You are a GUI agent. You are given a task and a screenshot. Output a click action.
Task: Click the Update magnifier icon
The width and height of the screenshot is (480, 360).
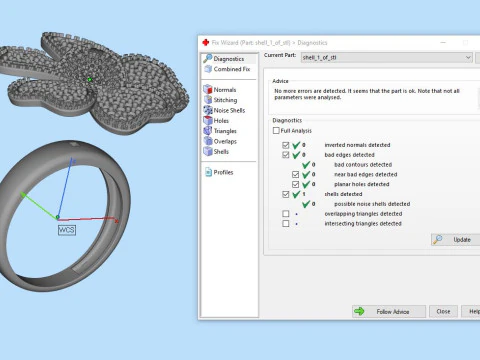point(438,239)
